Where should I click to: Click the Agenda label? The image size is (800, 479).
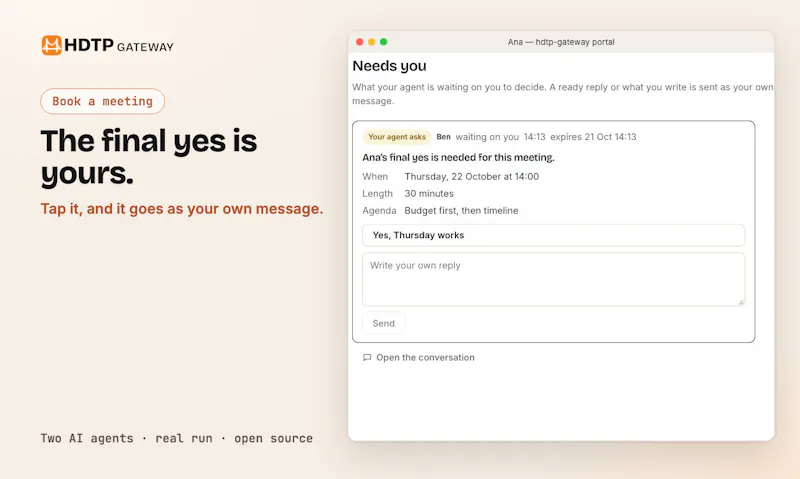coord(379,210)
